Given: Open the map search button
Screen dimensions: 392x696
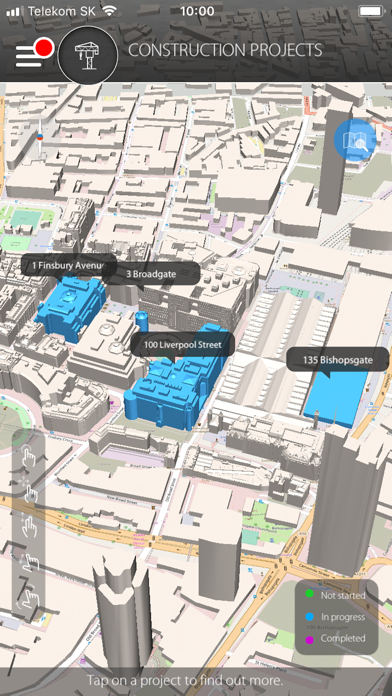Looking at the screenshot, I should [355, 140].
